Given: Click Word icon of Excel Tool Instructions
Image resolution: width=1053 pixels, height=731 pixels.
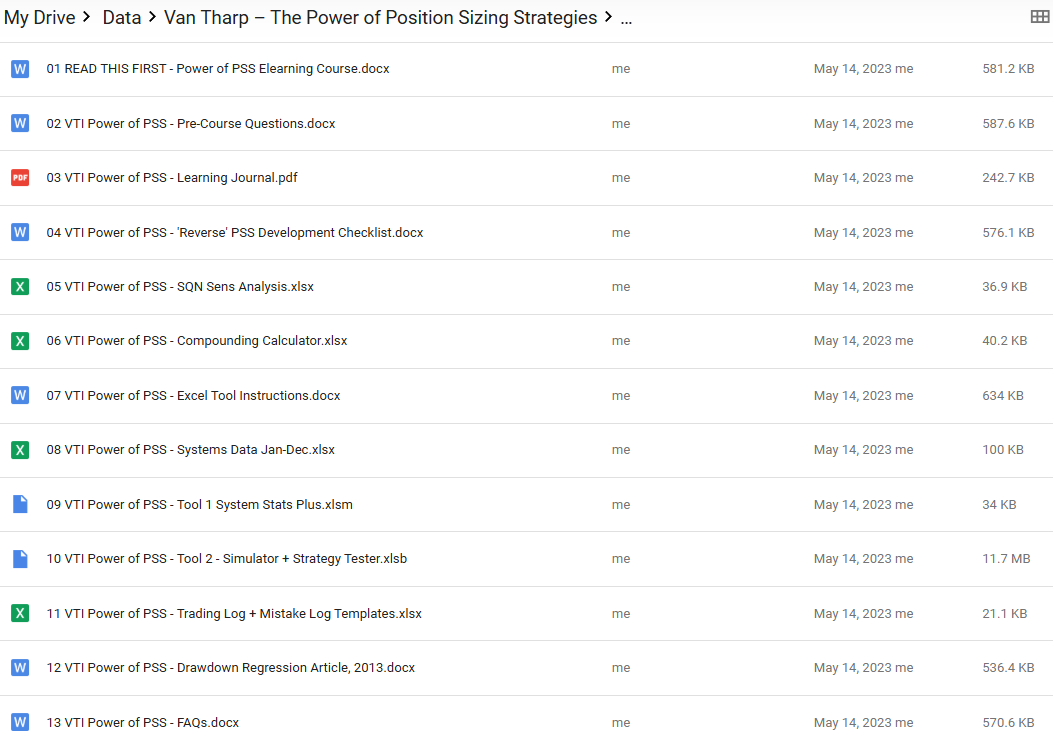Looking at the screenshot, I should (x=20, y=396).
